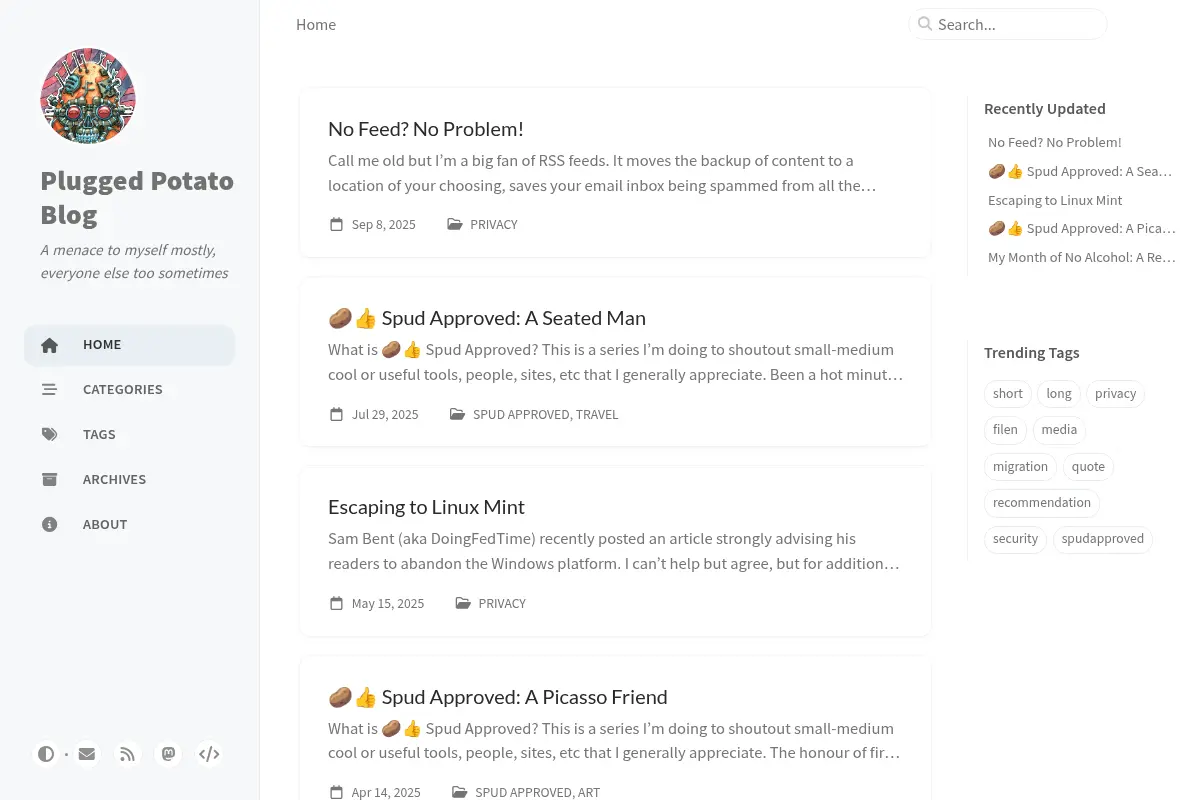The image size is (1200, 800).
Task: Open the email envelope icon in sidebar footer
Action: pos(87,754)
